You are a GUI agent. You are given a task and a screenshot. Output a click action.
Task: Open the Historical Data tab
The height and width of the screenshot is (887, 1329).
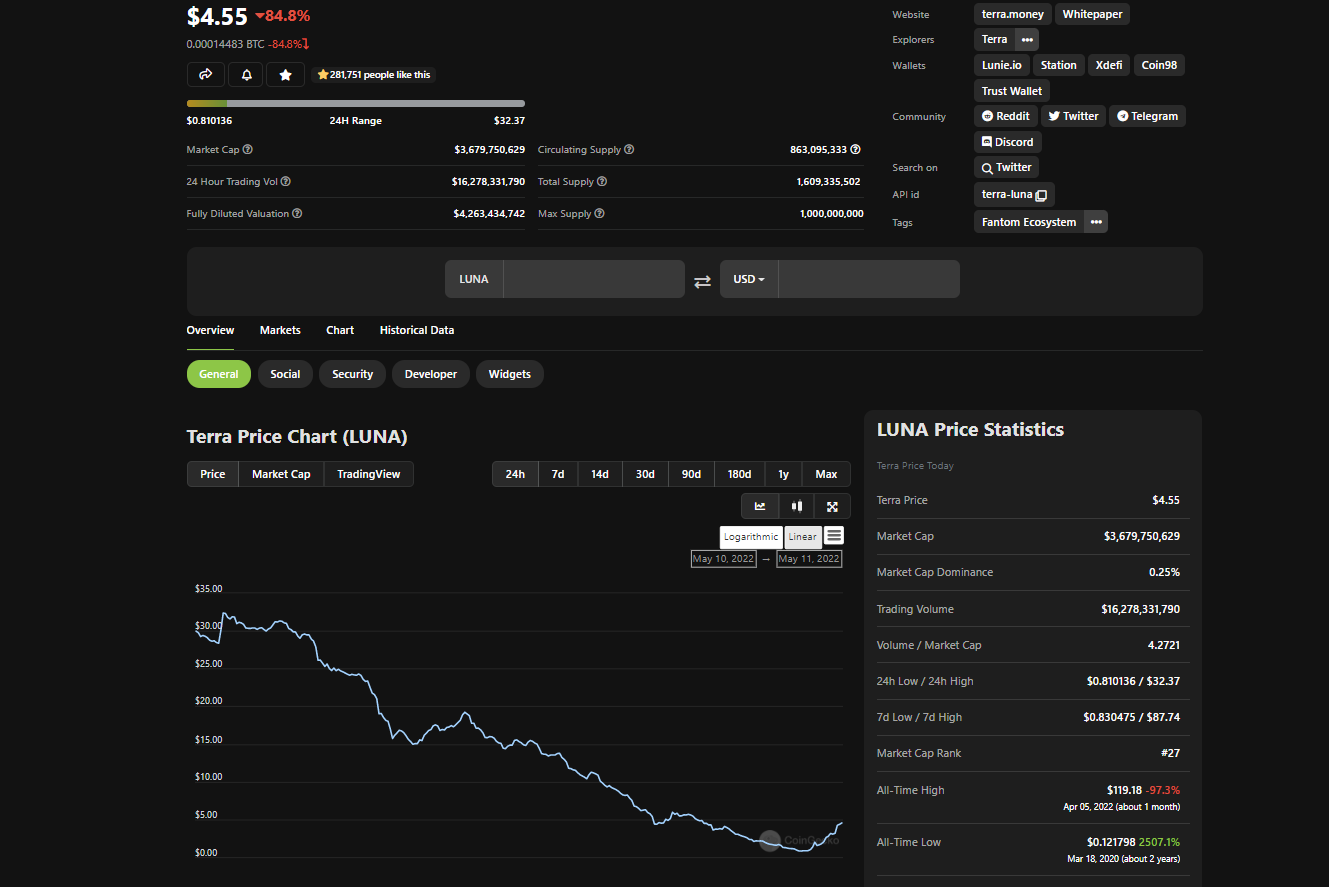pos(417,330)
